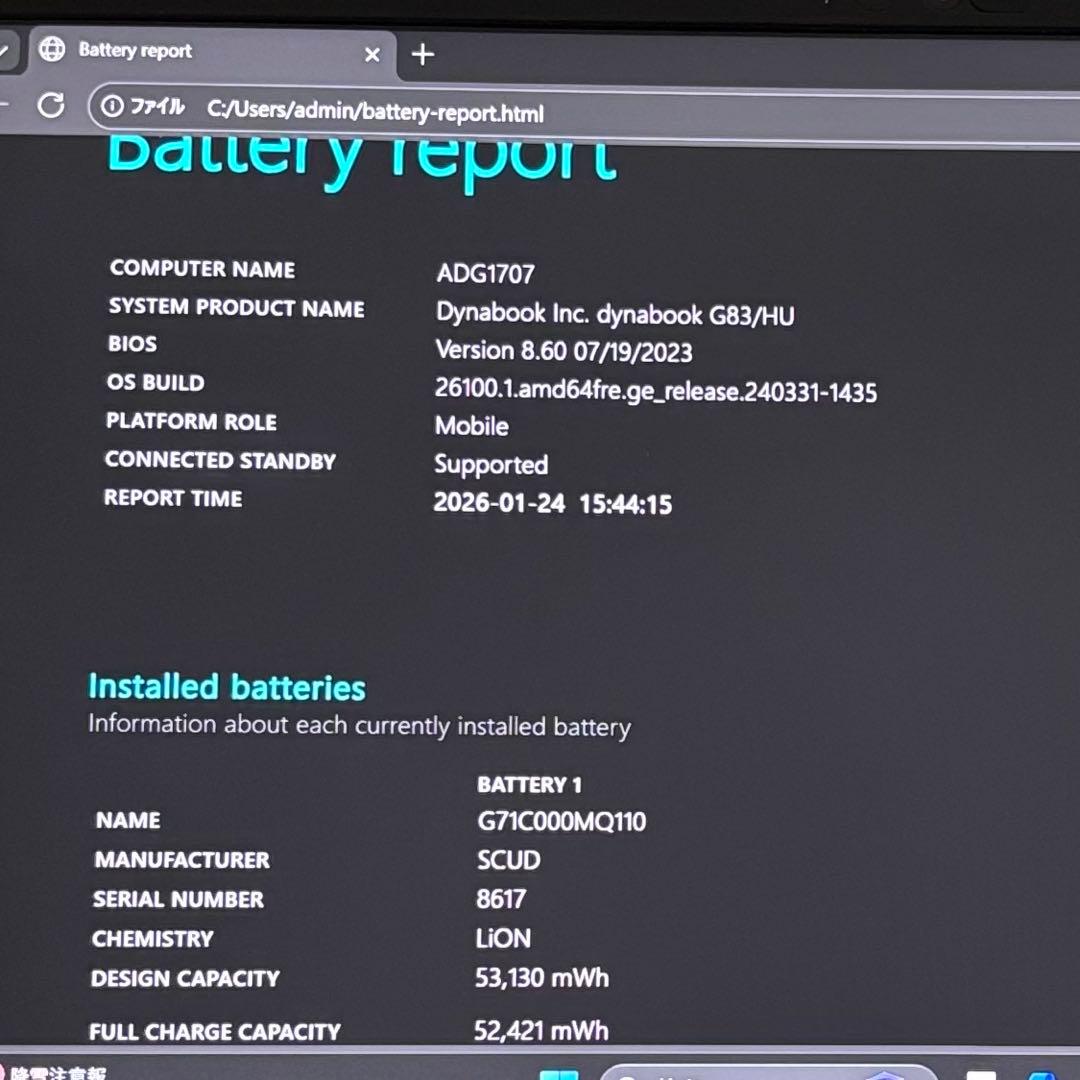Click the DESIGN CAPACITY value 53,130 mWh
Viewport: 1080px width, 1080px height.
pyautogui.click(x=540, y=978)
